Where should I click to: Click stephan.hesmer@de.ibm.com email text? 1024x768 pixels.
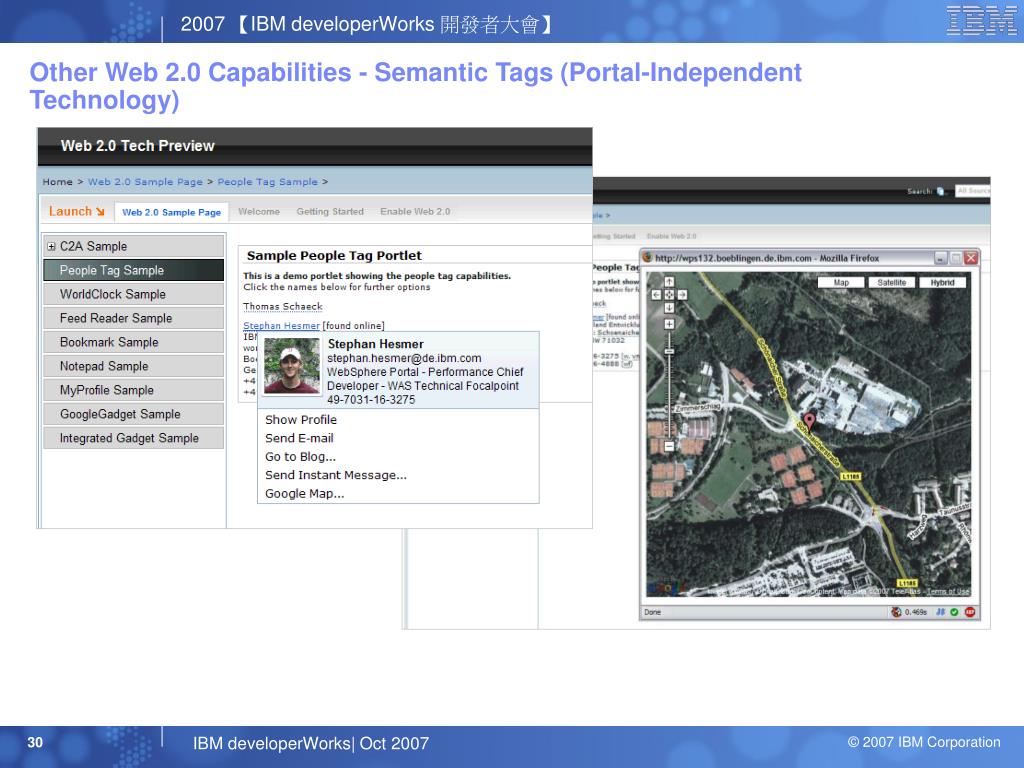404,359
